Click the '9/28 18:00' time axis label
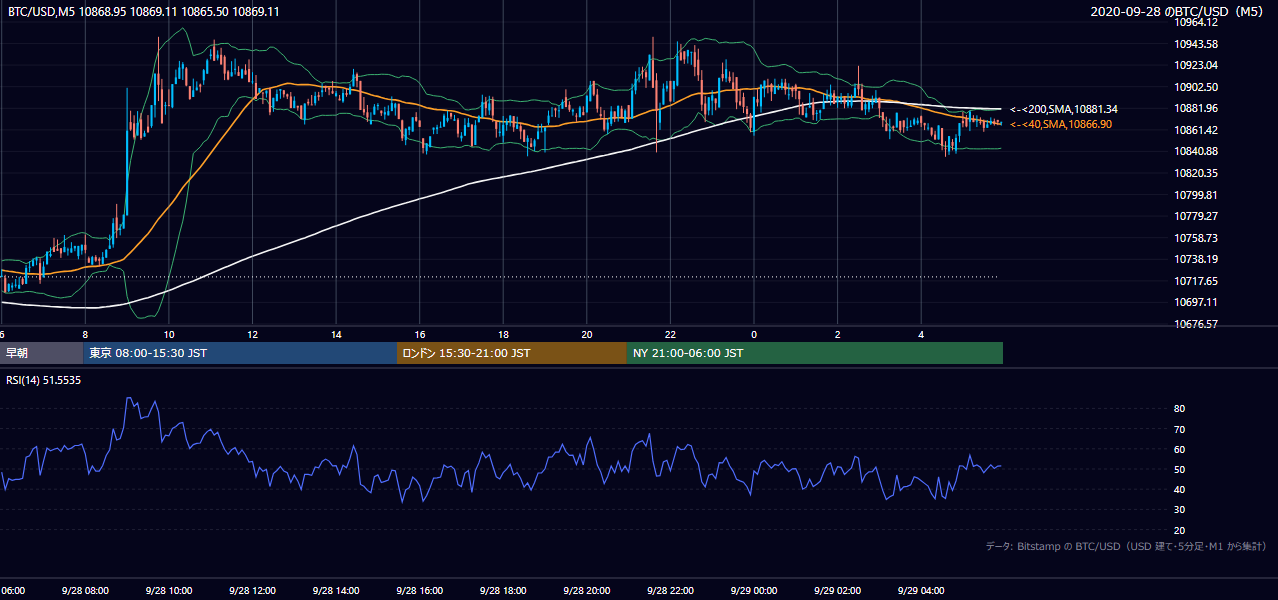This screenshot has width=1278, height=600. (502, 591)
